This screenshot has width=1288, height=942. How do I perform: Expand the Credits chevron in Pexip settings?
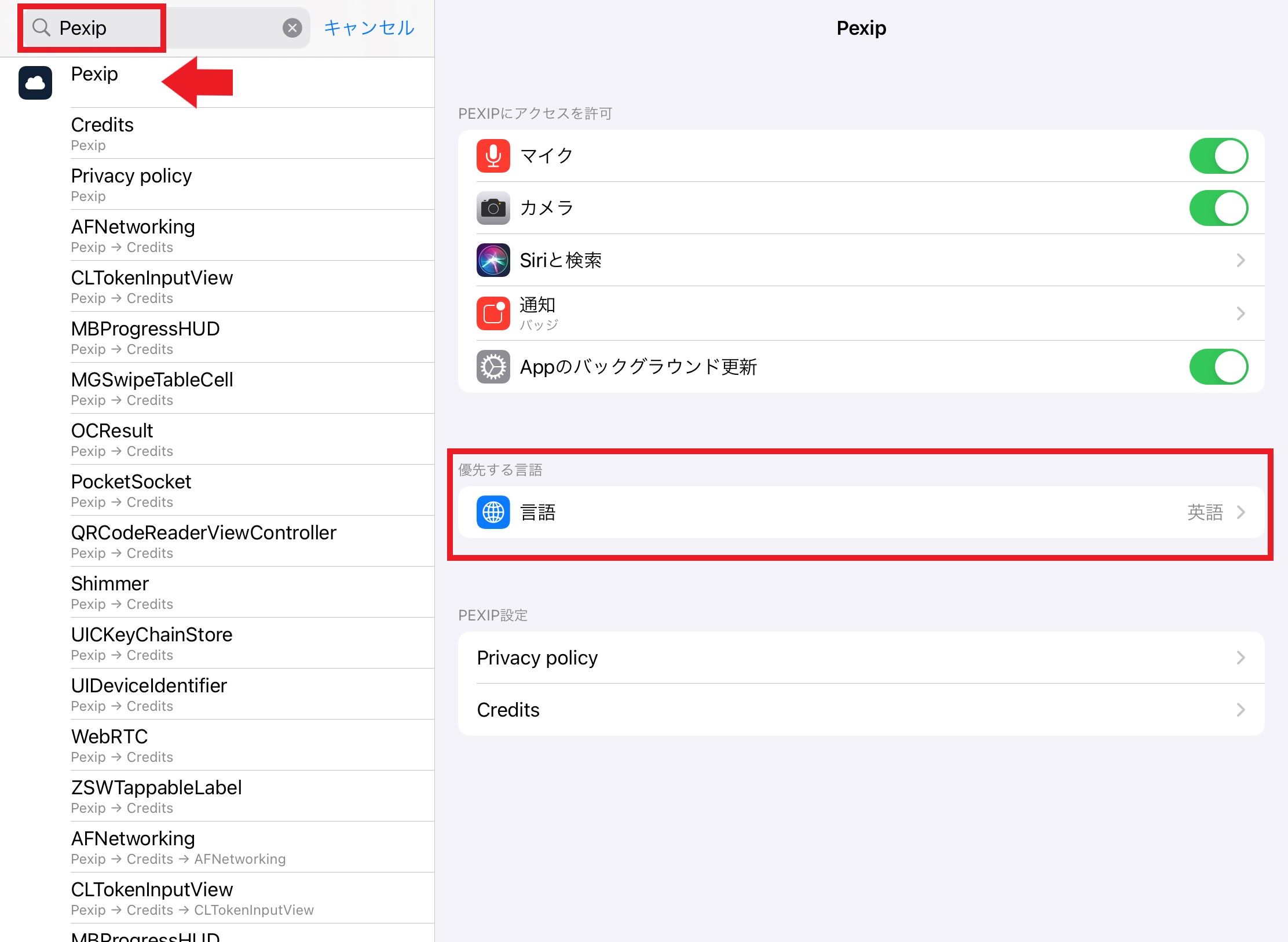tap(1241, 710)
